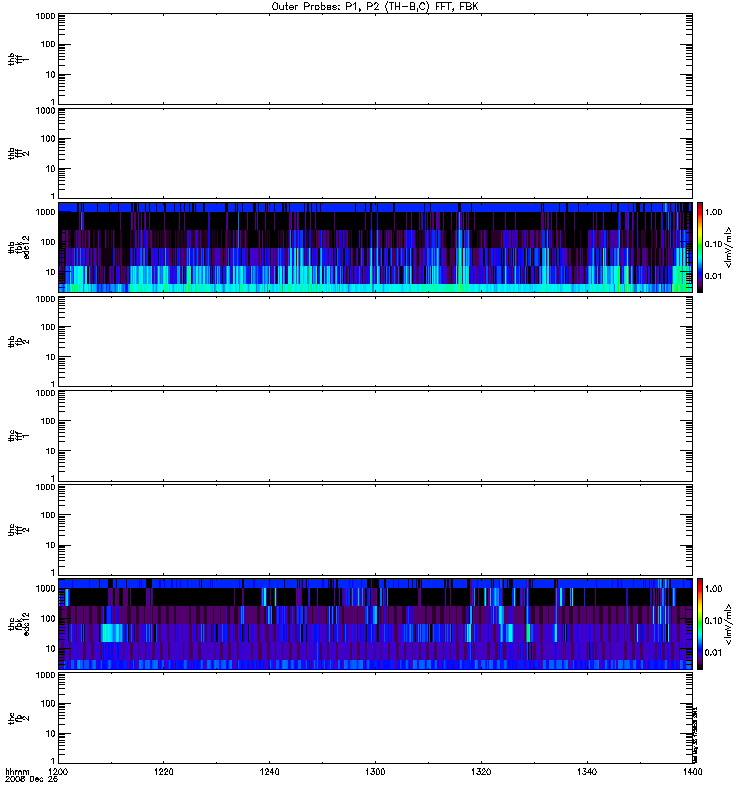Click the '1.00' value on thb color bar
This screenshot has height=800, width=750.
tap(714, 212)
